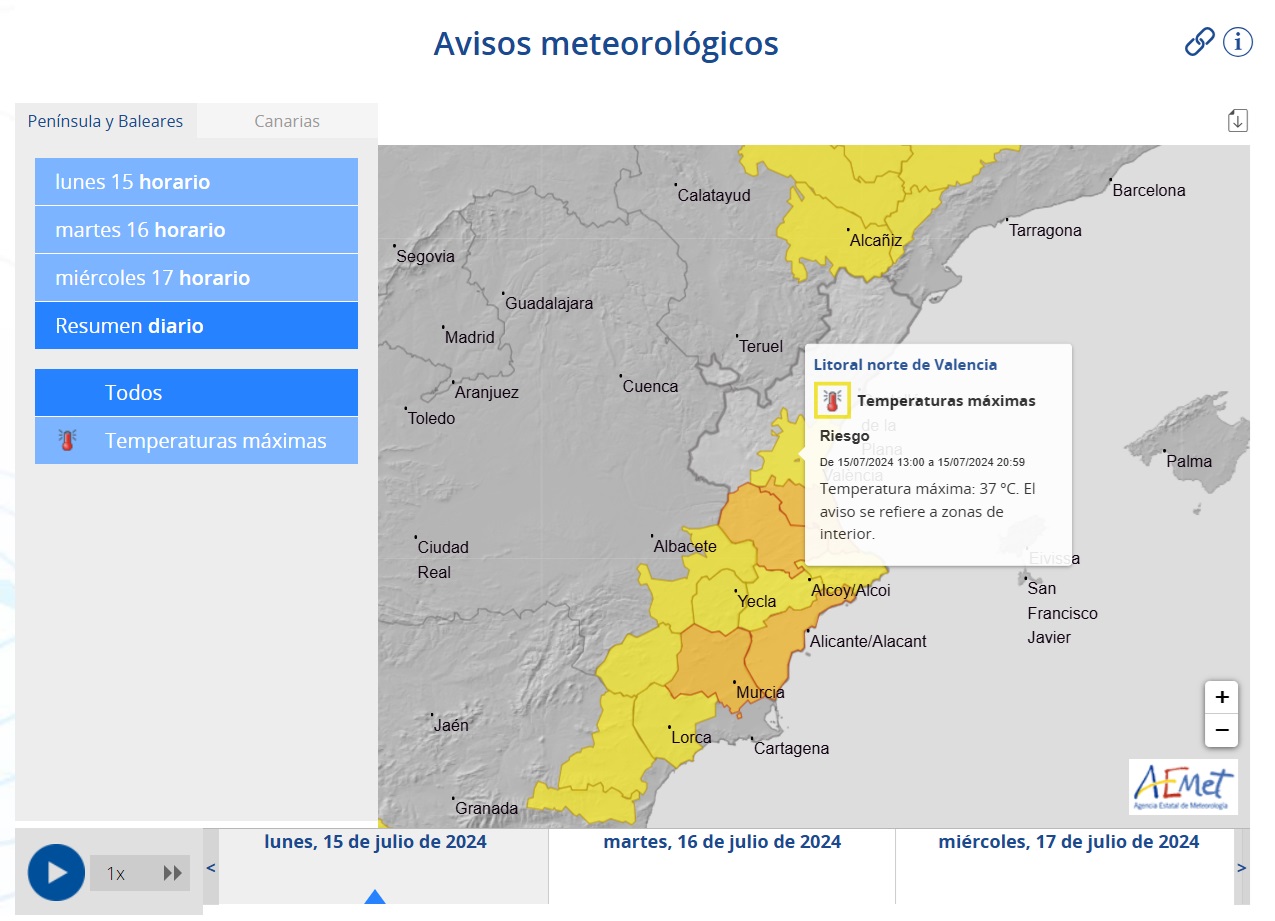Enable the Todos warnings filter
1275x921 pixels.
tap(196, 392)
